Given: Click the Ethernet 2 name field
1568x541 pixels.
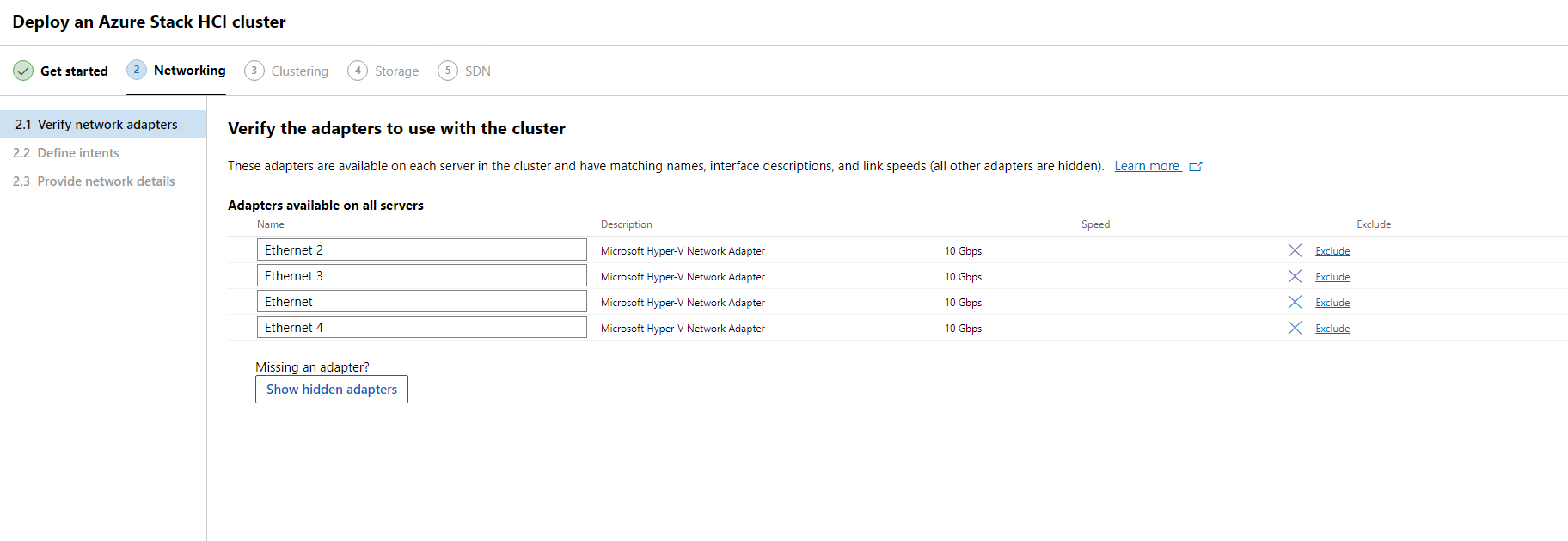Looking at the screenshot, I should pos(421,250).
